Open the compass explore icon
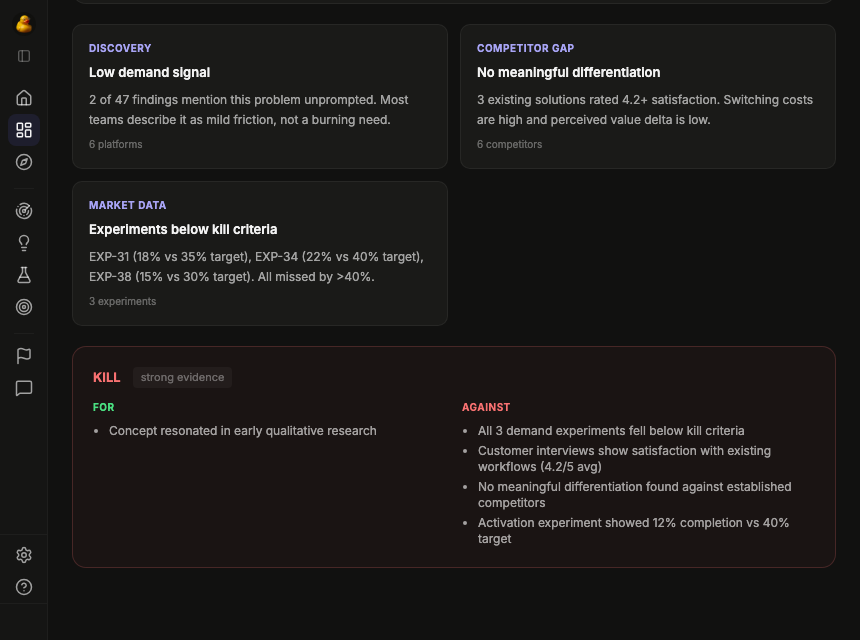The image size is (860, 640). point(23,162)
